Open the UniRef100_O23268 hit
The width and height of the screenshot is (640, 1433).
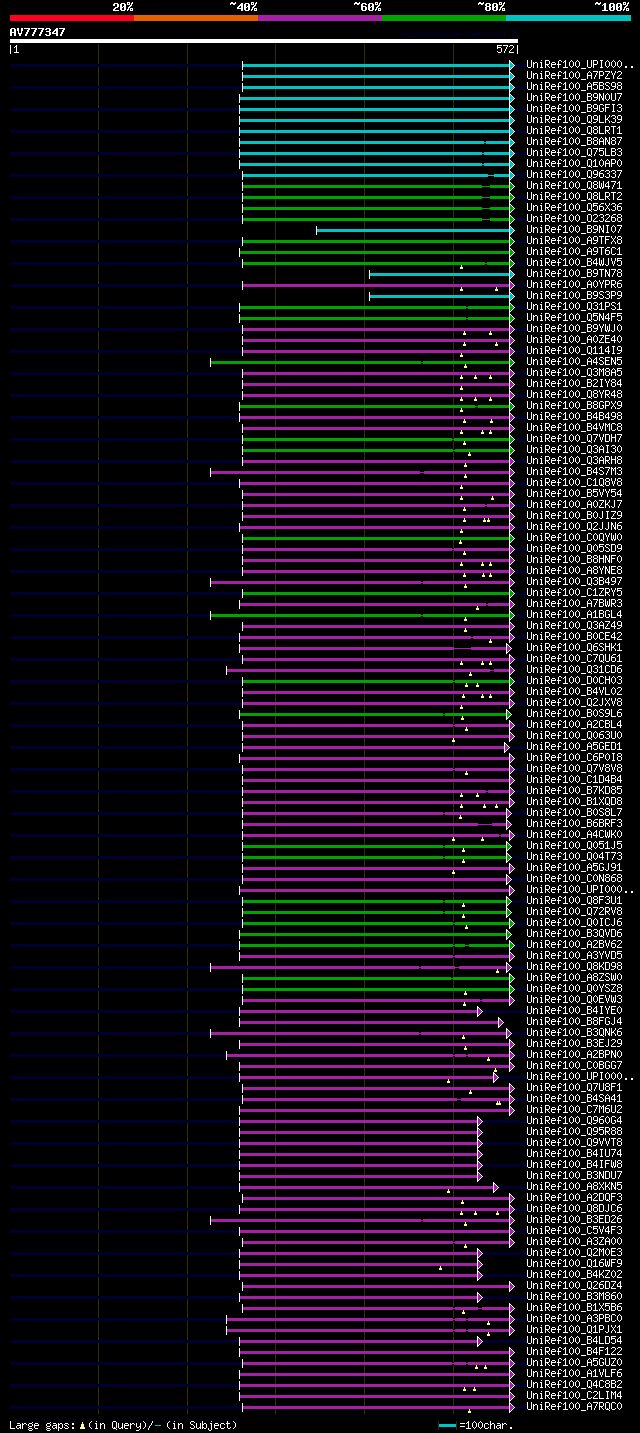tap(574, 219)
